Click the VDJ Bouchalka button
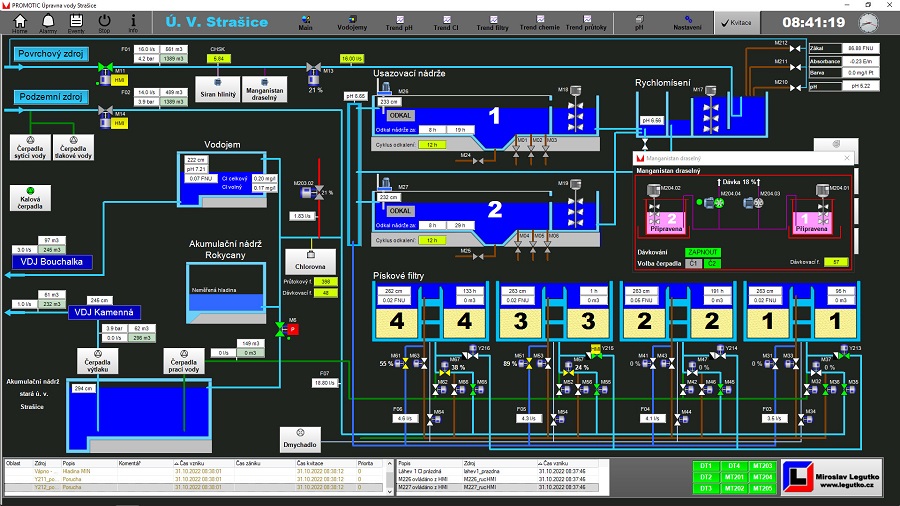This screenshot has width=900, height=506. 51,262
